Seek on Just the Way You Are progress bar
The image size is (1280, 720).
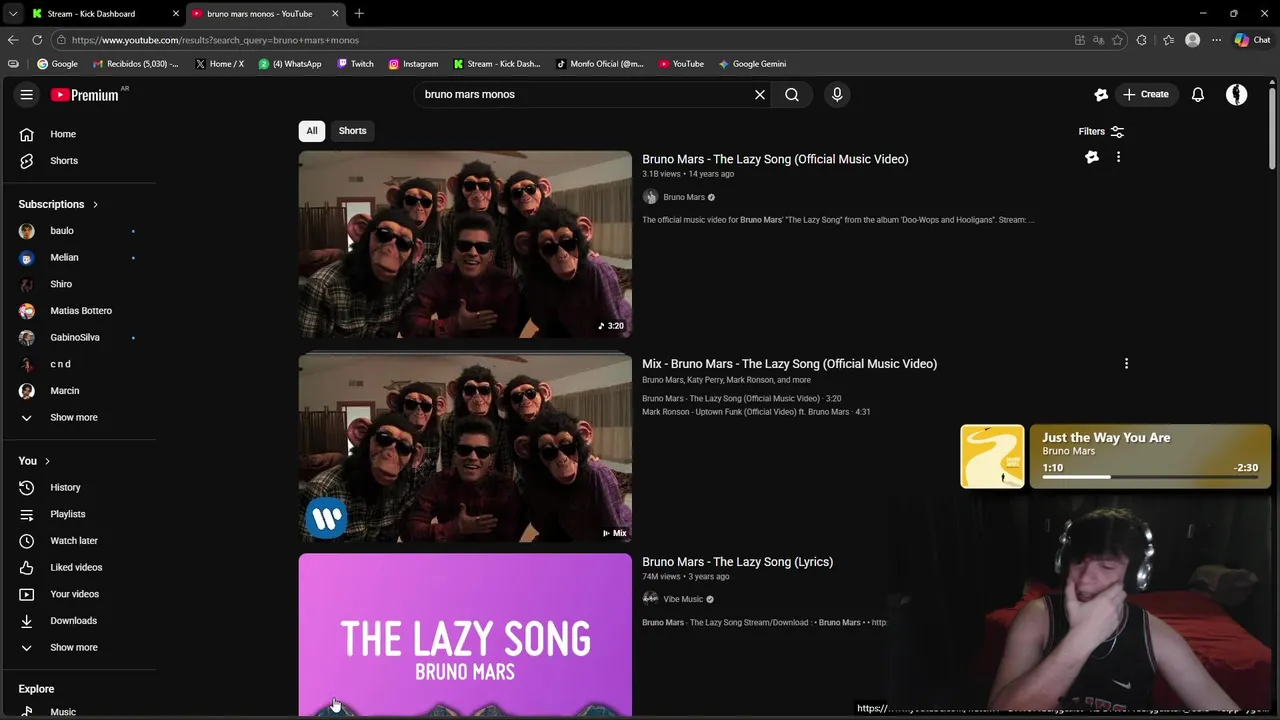(1150, 477)
